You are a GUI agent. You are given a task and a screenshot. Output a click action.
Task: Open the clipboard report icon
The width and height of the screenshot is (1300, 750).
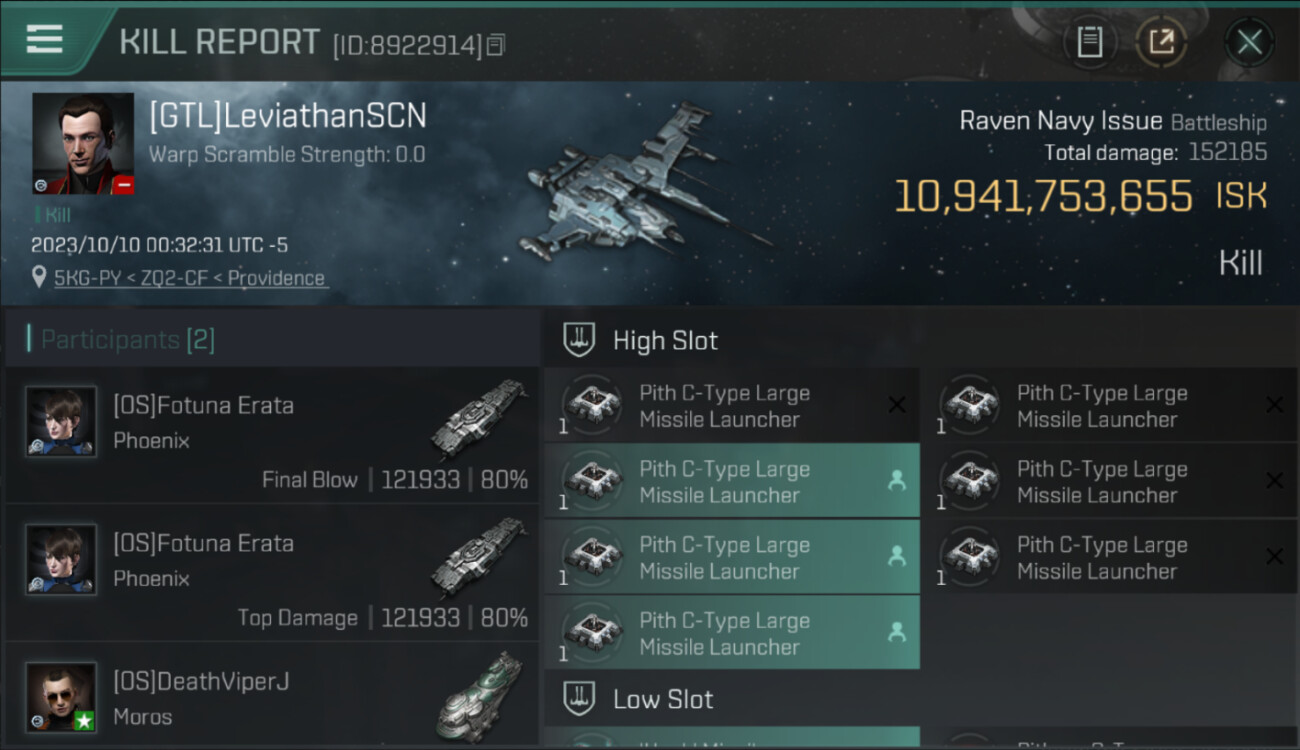pos(1089,42)
